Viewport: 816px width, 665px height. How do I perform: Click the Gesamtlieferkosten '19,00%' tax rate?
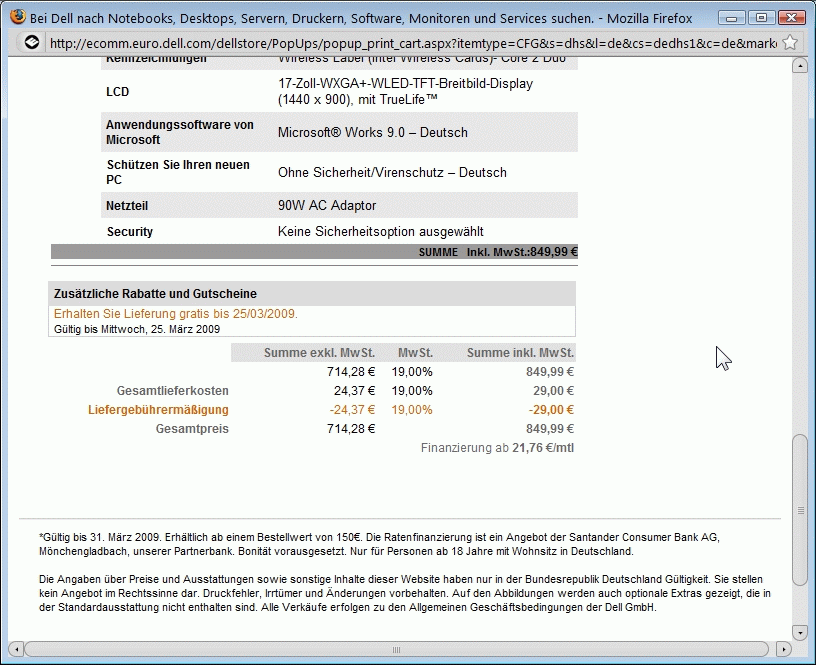tap(412, 391)
